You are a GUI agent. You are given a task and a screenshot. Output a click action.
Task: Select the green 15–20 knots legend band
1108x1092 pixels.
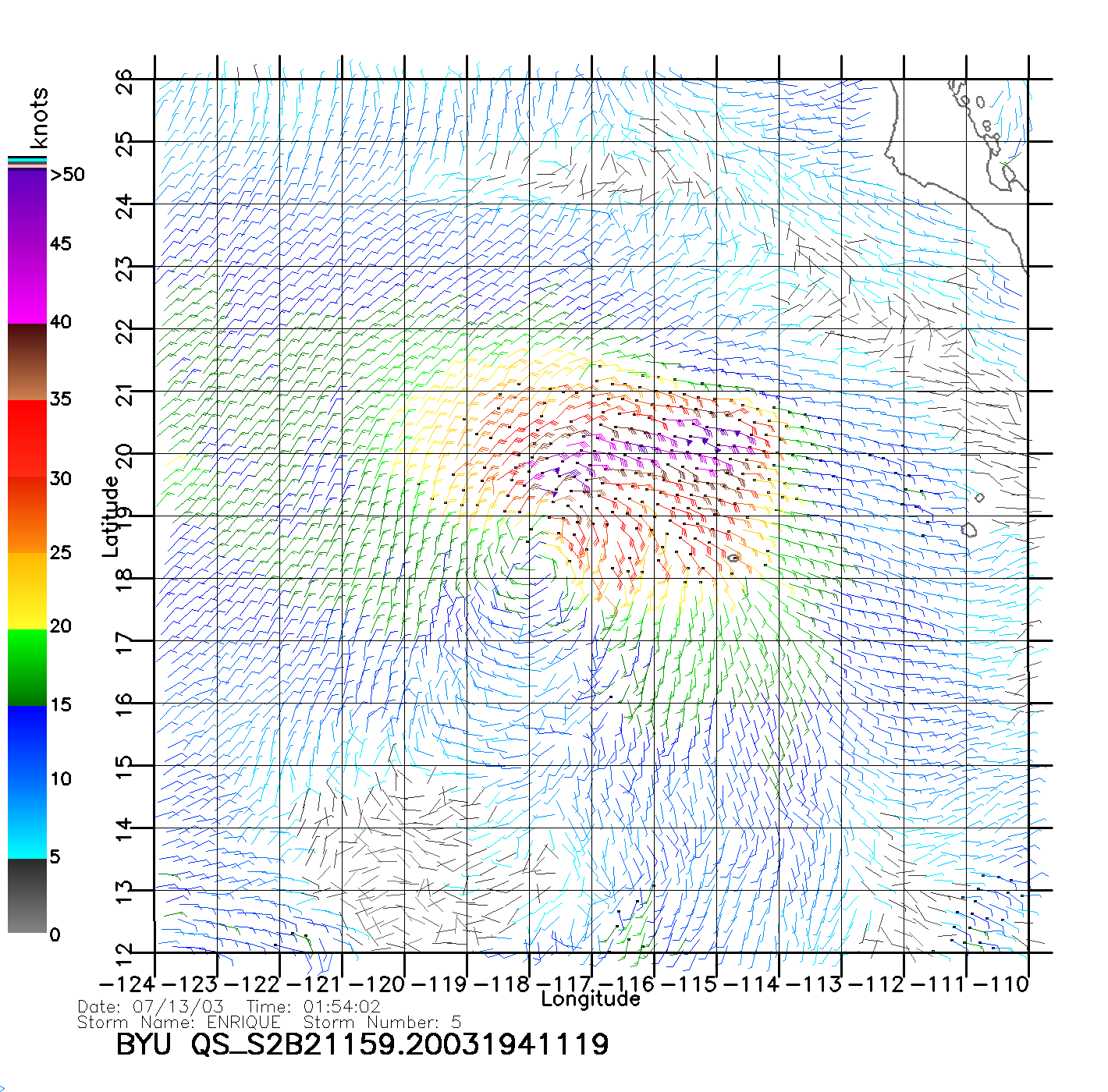point(27,667)
